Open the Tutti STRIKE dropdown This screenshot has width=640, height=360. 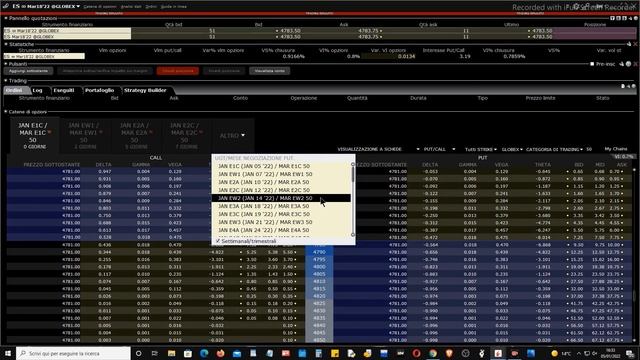point(481,149)
